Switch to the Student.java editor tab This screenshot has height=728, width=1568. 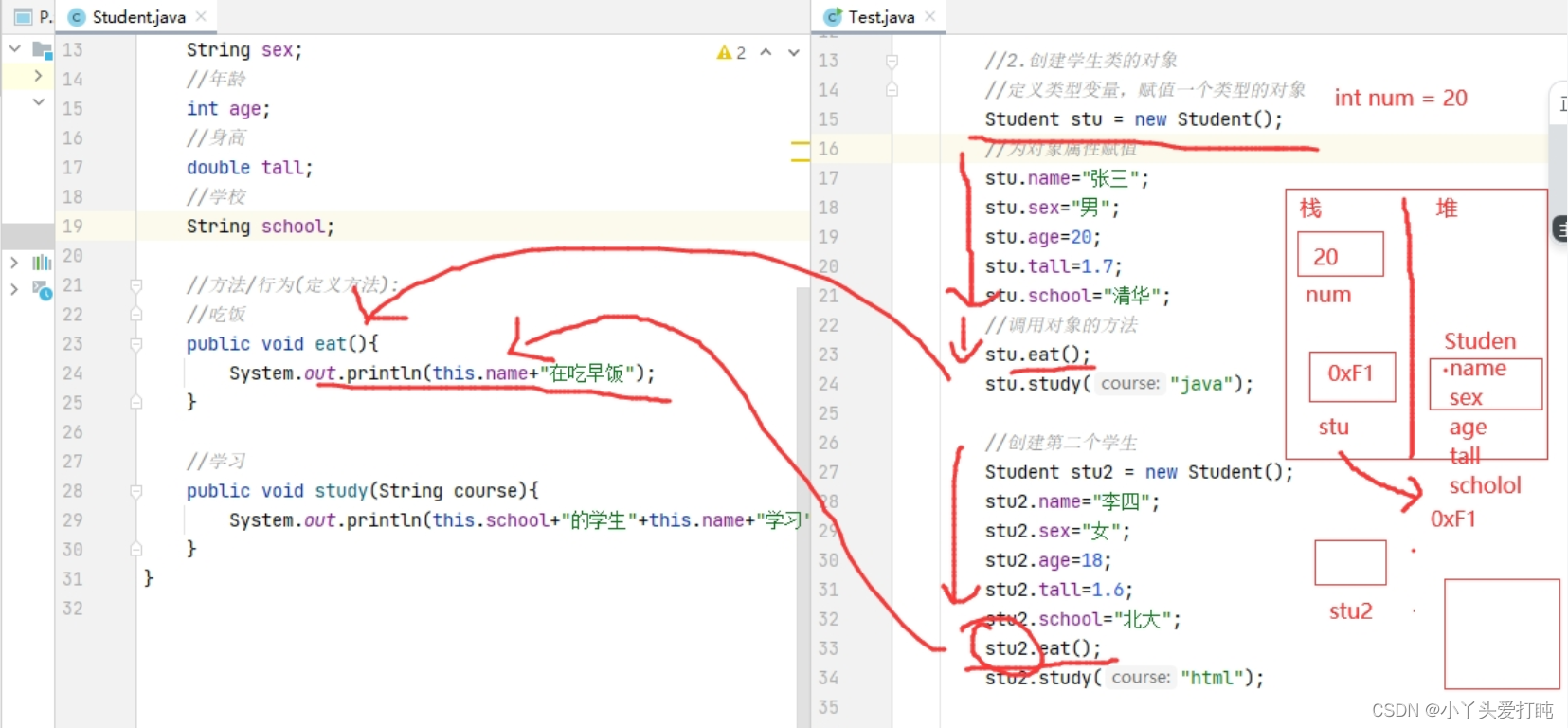click(x=138, y=17)
